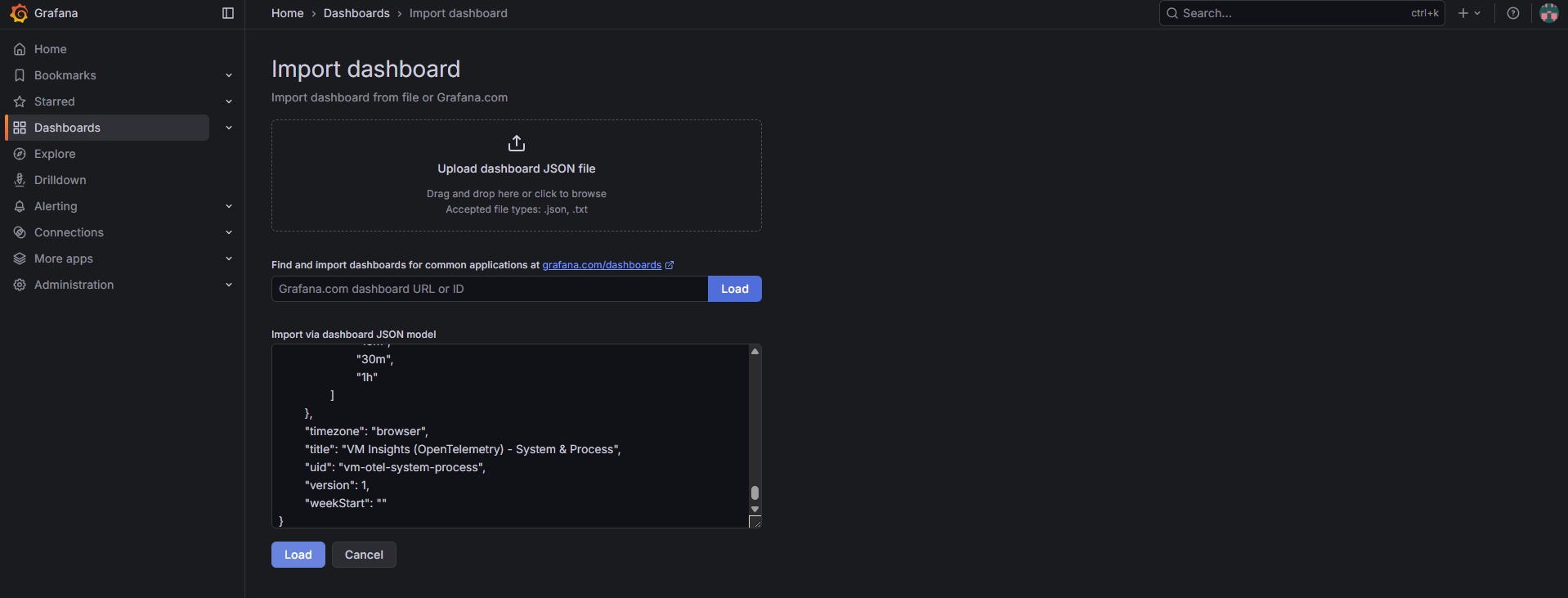The height and width of the screenshot is (598, 1568).
Task: Expand the Administration section chevron
Action: pos(229,285)
